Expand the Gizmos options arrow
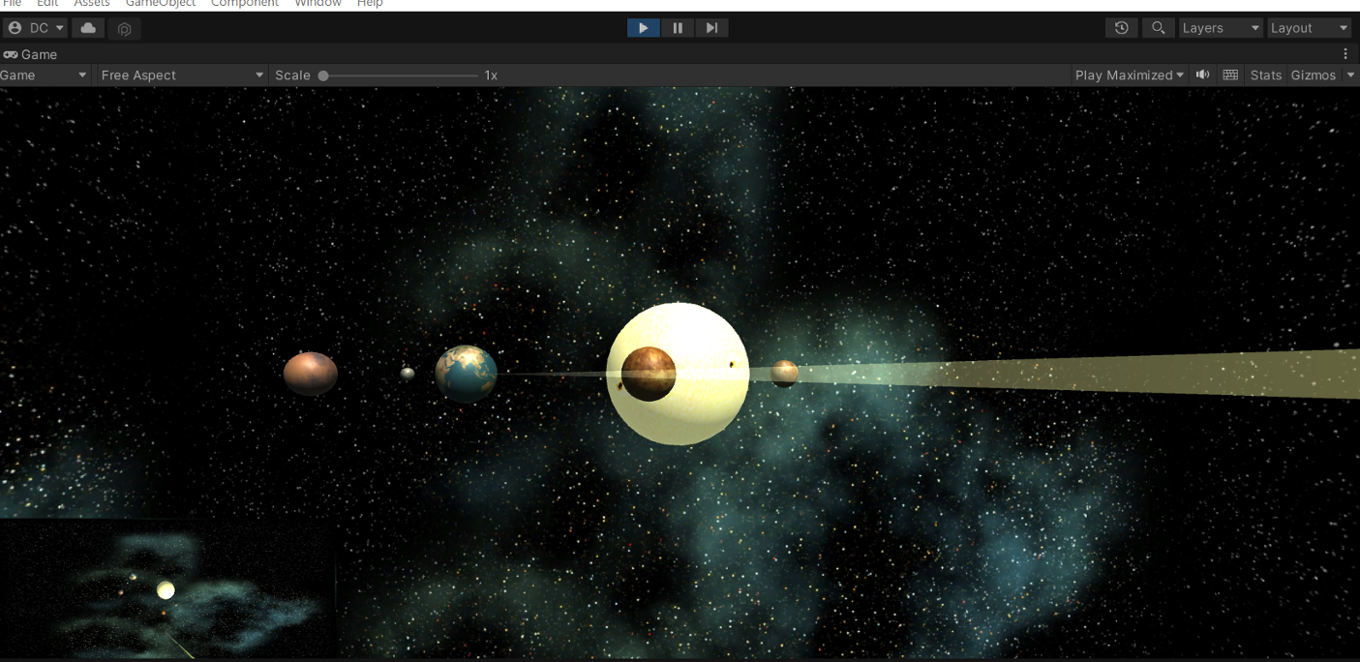1360x662 pixels. tap(1350, 75)
